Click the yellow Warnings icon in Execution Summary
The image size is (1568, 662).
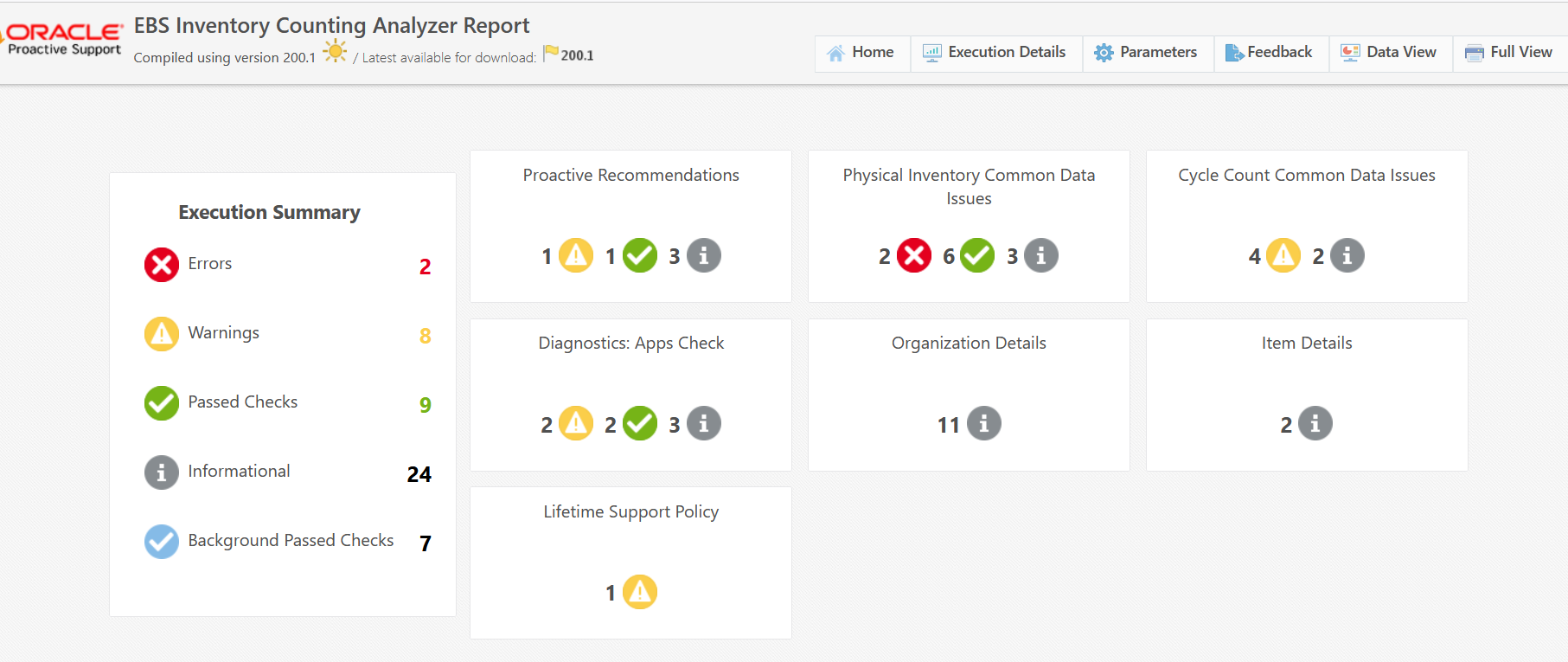coord(162,334)
